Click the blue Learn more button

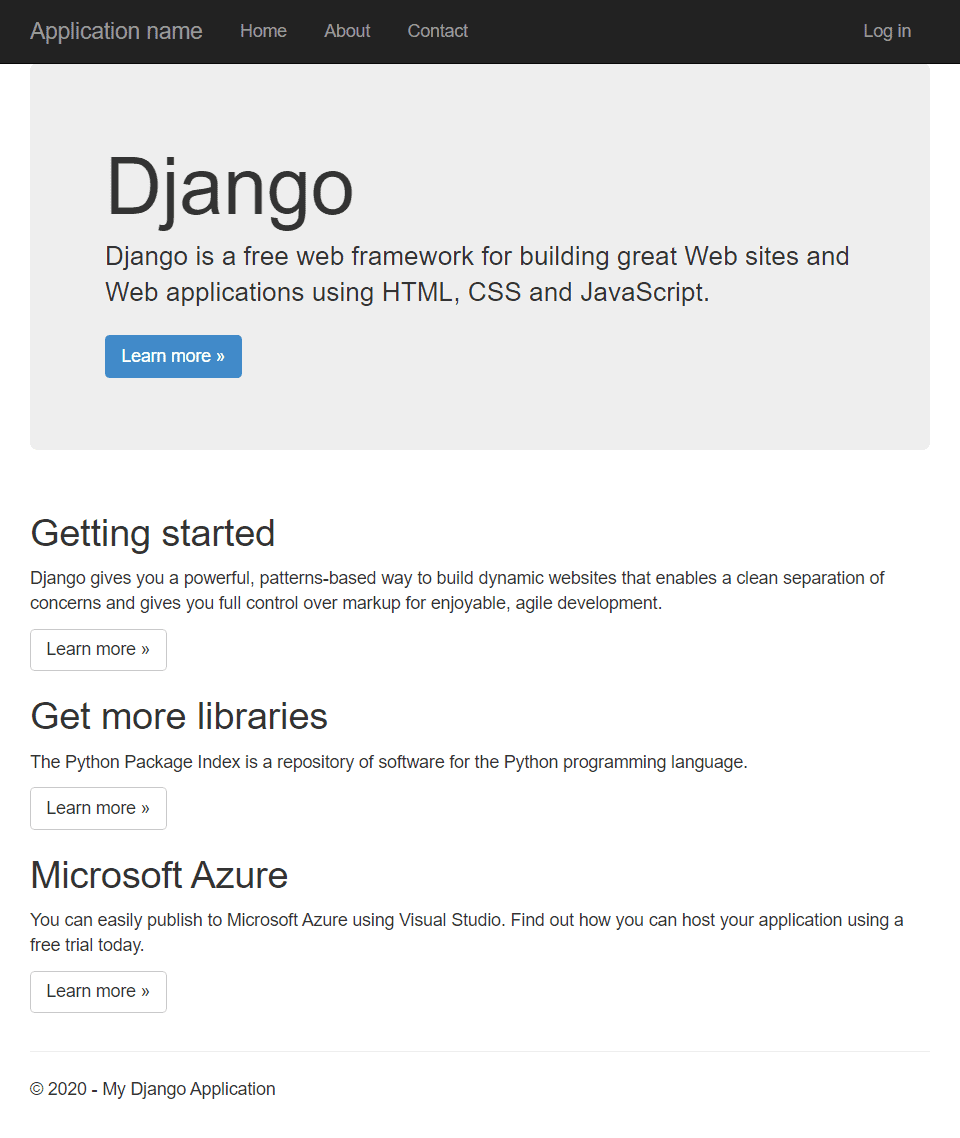(173, 356)
